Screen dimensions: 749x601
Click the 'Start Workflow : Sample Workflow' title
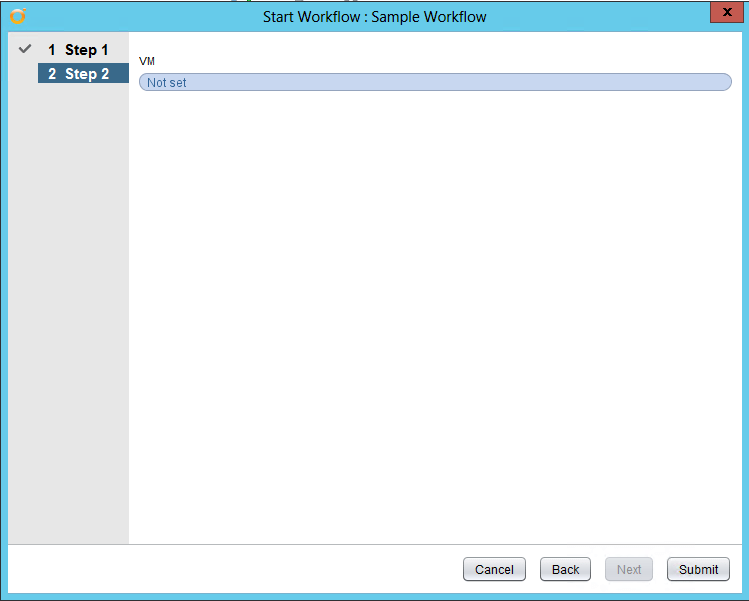pos(374,17)
